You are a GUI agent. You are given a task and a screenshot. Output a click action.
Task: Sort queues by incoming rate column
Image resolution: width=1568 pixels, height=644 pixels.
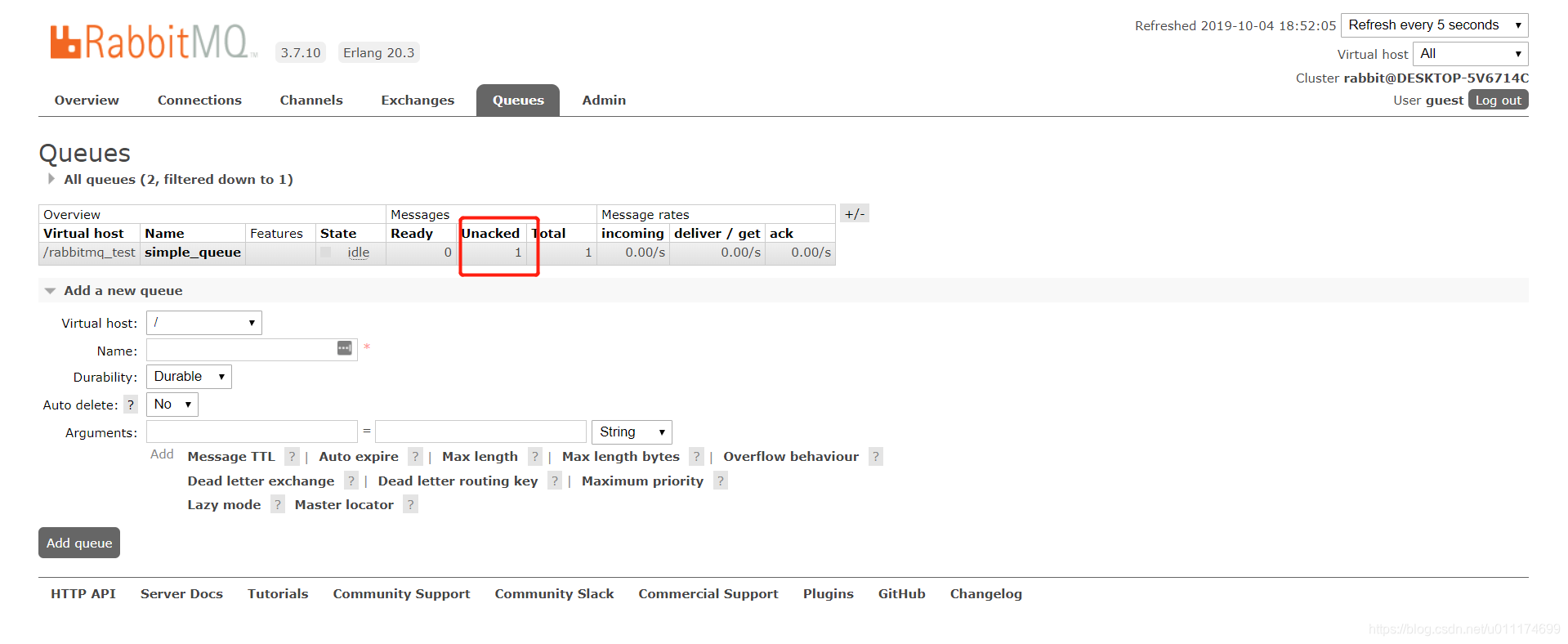tap(632, 234)
